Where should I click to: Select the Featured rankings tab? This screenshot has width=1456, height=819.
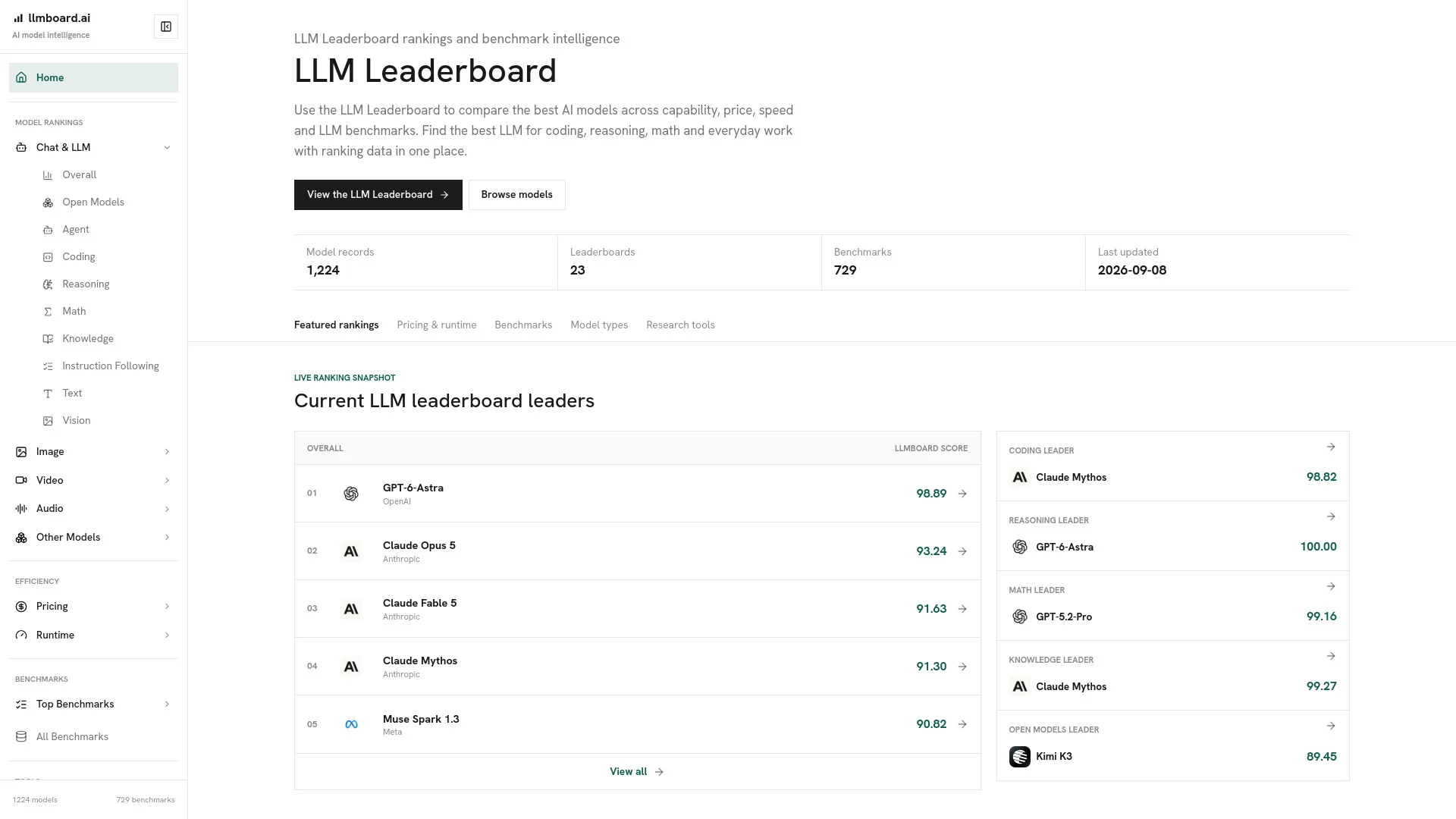coord(336,325)
